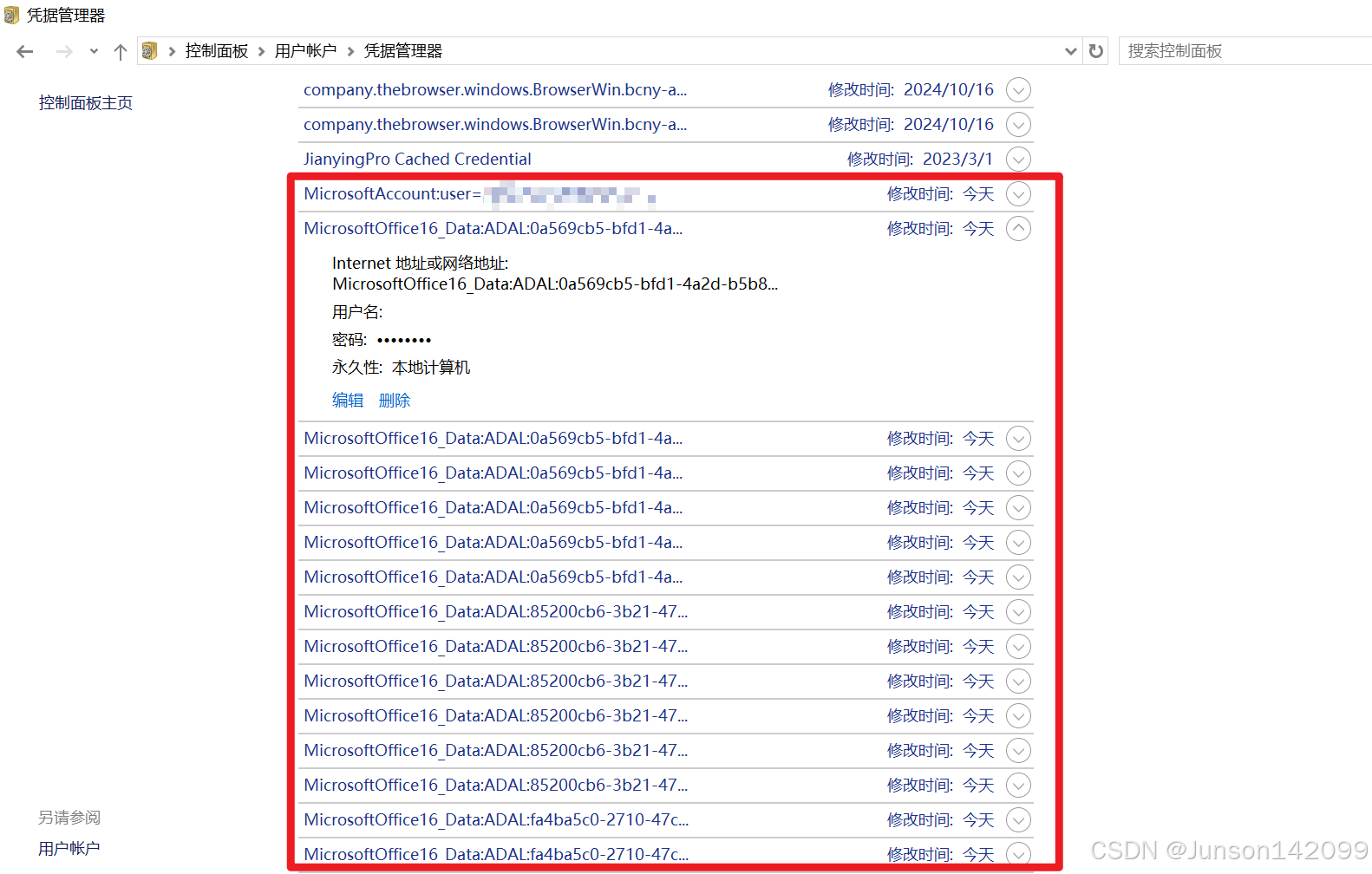Expand the chevron before 控制面板 breadcrumb
The height and width of the screenshot is (874, 1372).
pos(172,51)
